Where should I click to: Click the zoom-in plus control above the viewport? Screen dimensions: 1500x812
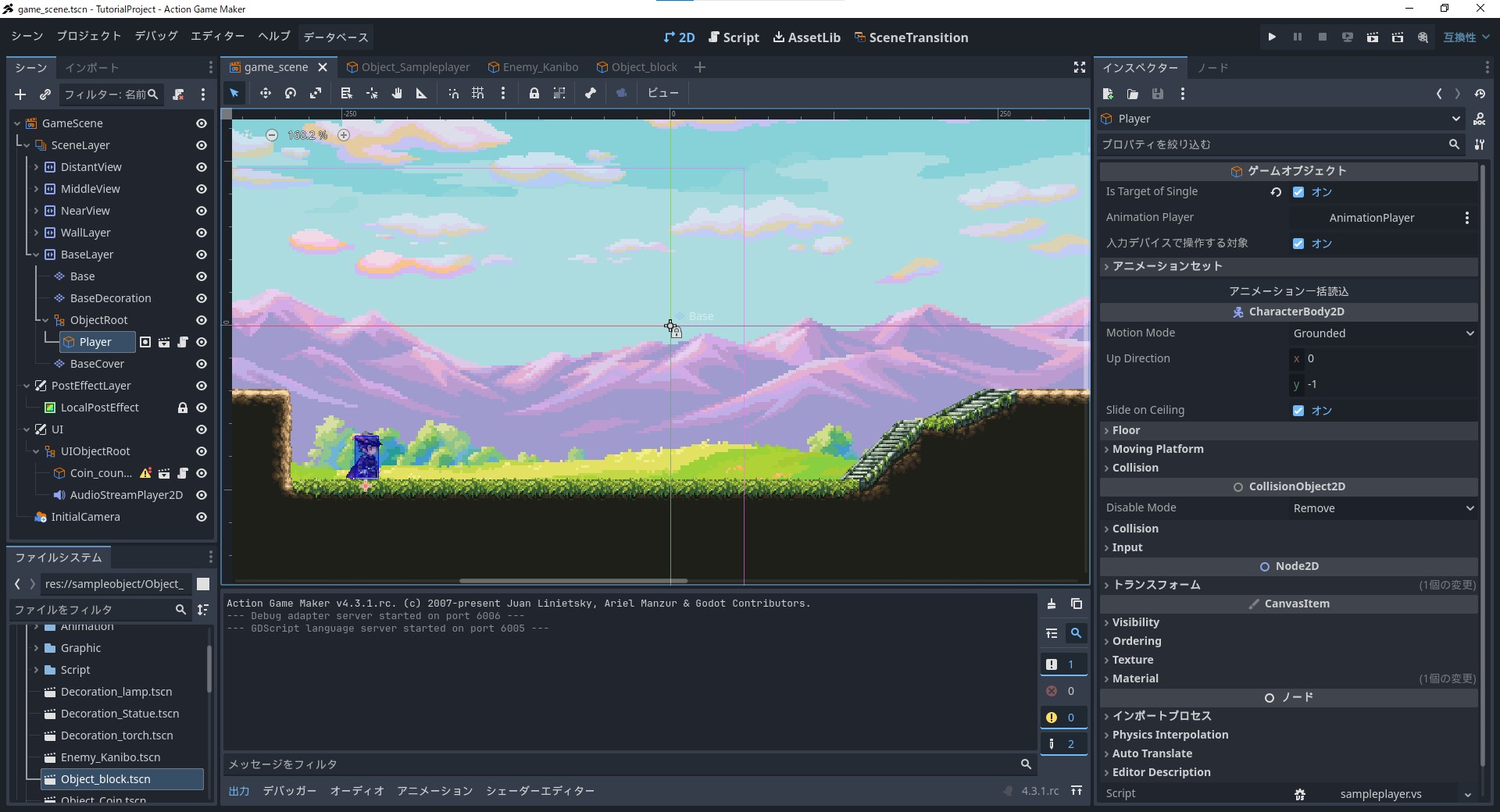344,135
